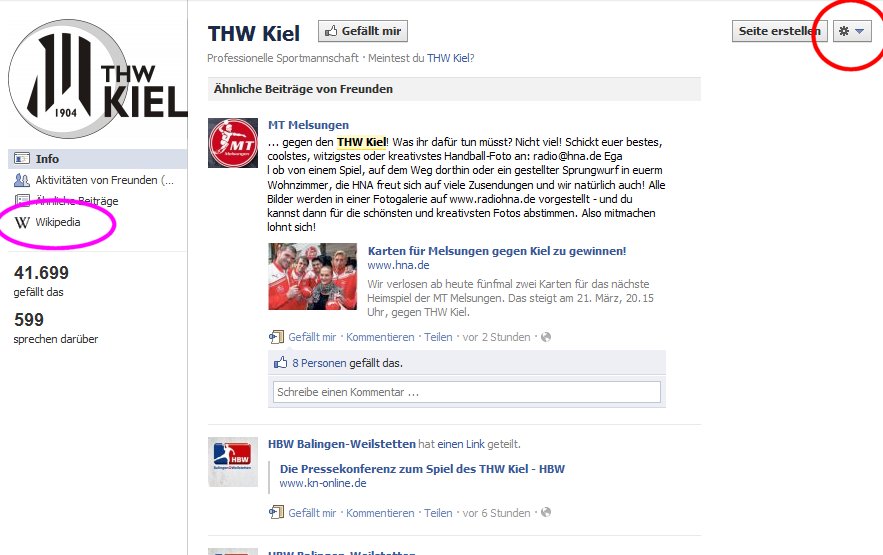Viewport: 883px width, 555px height.
Task: Click the Seite erstellen button
Action: [x=779, y=32]
